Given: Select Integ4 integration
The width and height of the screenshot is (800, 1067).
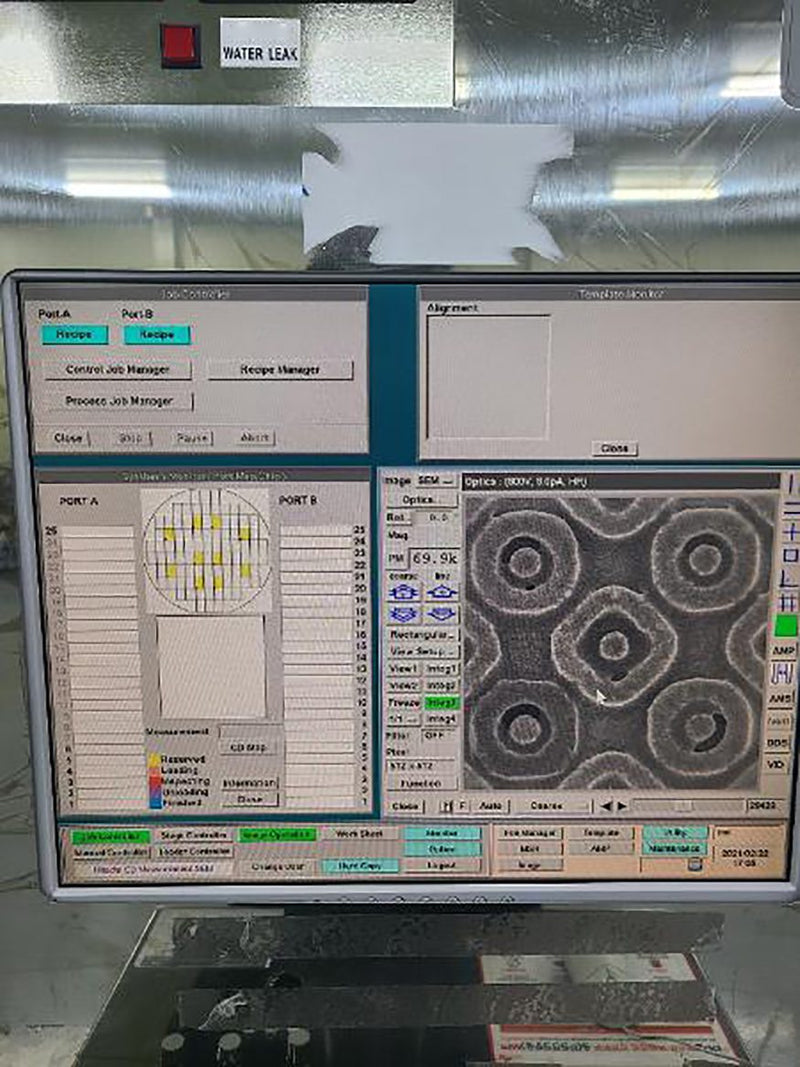Looking at the screenshot, I should (x=442, y=719).
